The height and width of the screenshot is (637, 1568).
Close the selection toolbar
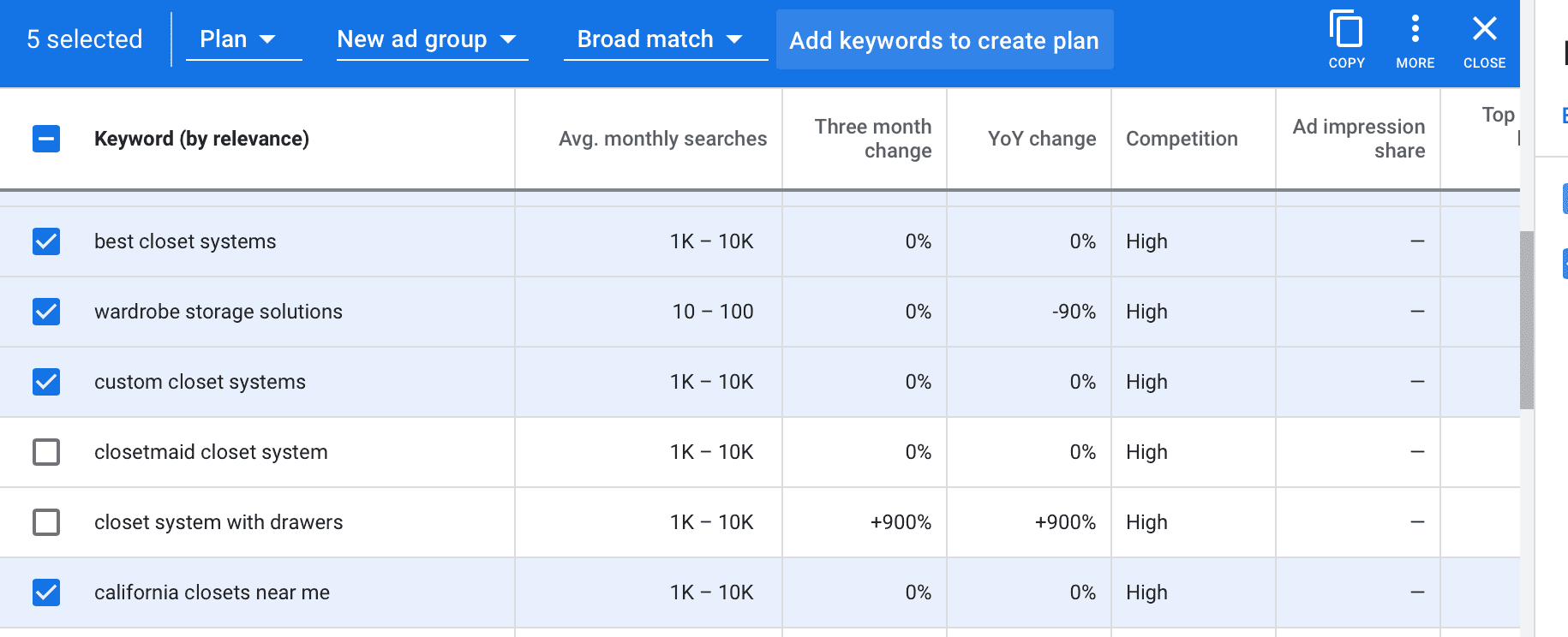click(x=1484, y=39)
